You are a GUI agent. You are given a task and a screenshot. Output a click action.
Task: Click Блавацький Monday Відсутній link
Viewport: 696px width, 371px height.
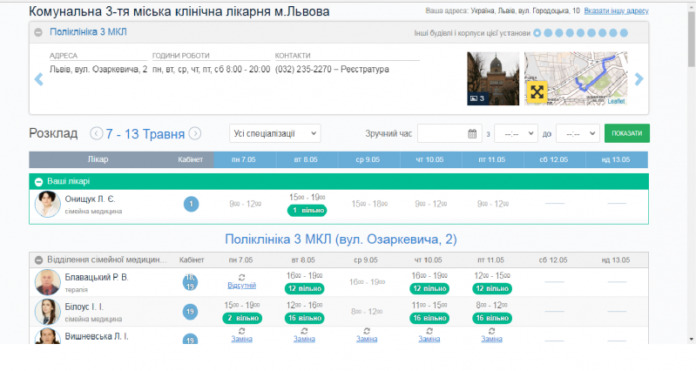241,285
